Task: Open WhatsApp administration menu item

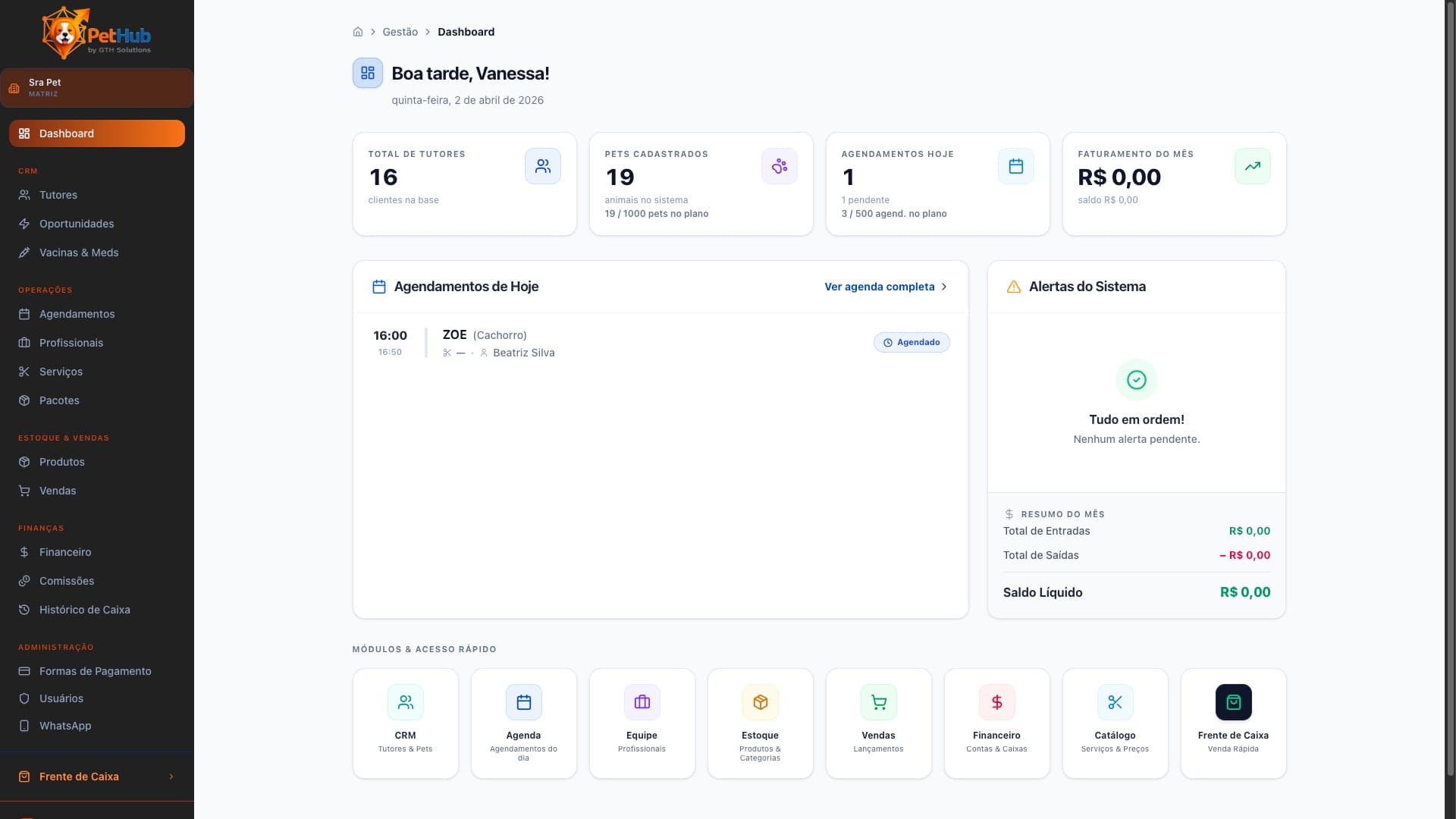Action: coord(65,726)
